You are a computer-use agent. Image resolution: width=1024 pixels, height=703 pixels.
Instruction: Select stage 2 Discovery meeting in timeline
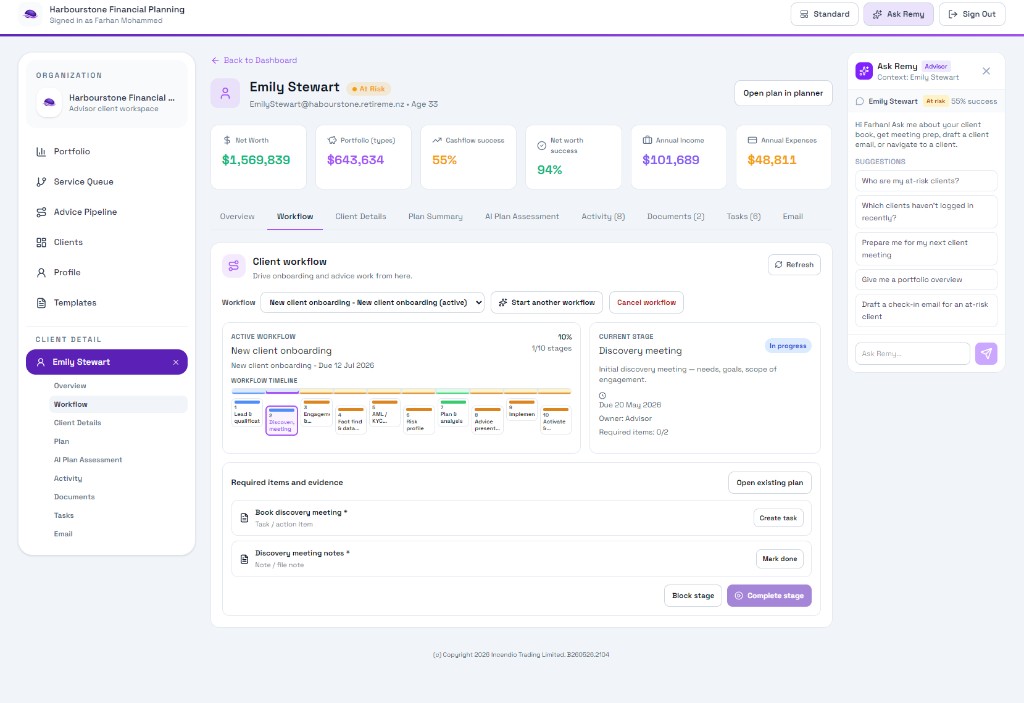click(281, 421)
